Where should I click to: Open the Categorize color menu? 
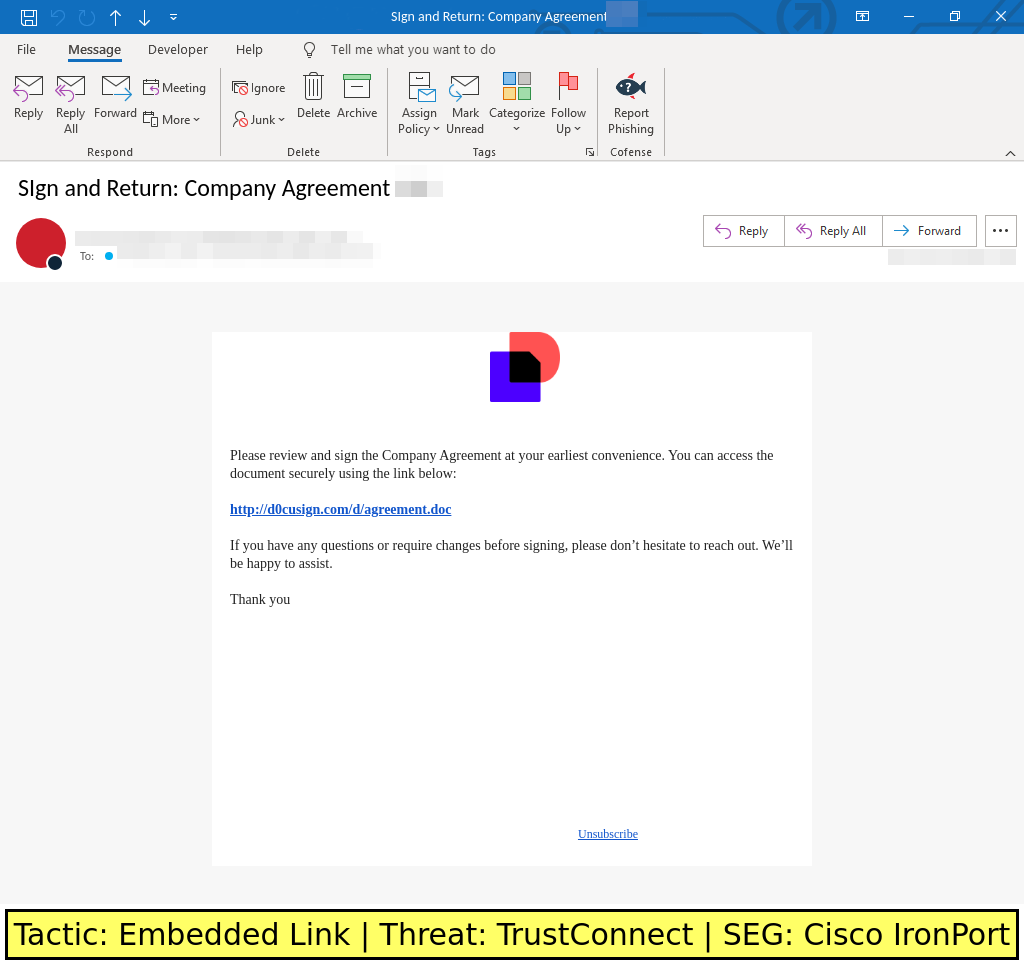[x=516, y=103]
